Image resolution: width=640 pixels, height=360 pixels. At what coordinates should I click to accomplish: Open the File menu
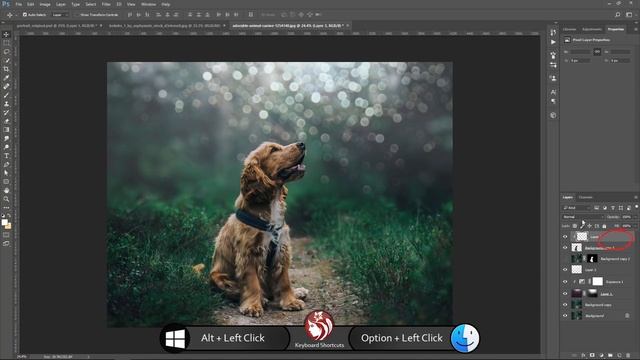tap(19, 4)
